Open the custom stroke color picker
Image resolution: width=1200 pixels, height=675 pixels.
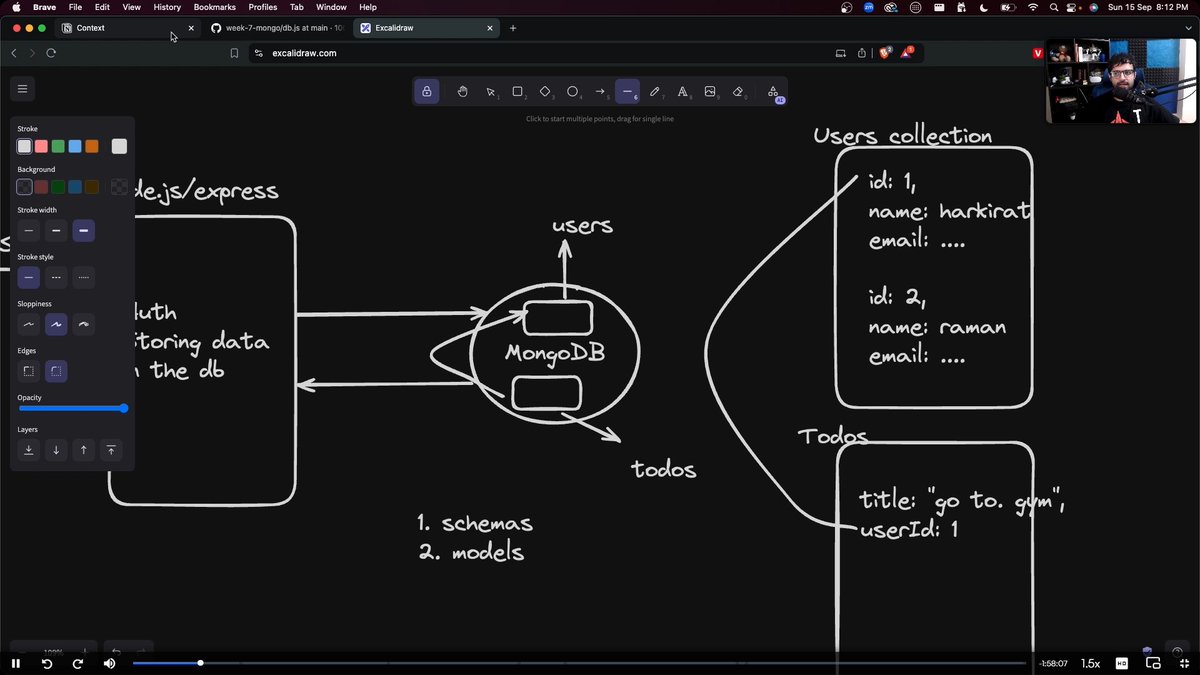[119, 146]
